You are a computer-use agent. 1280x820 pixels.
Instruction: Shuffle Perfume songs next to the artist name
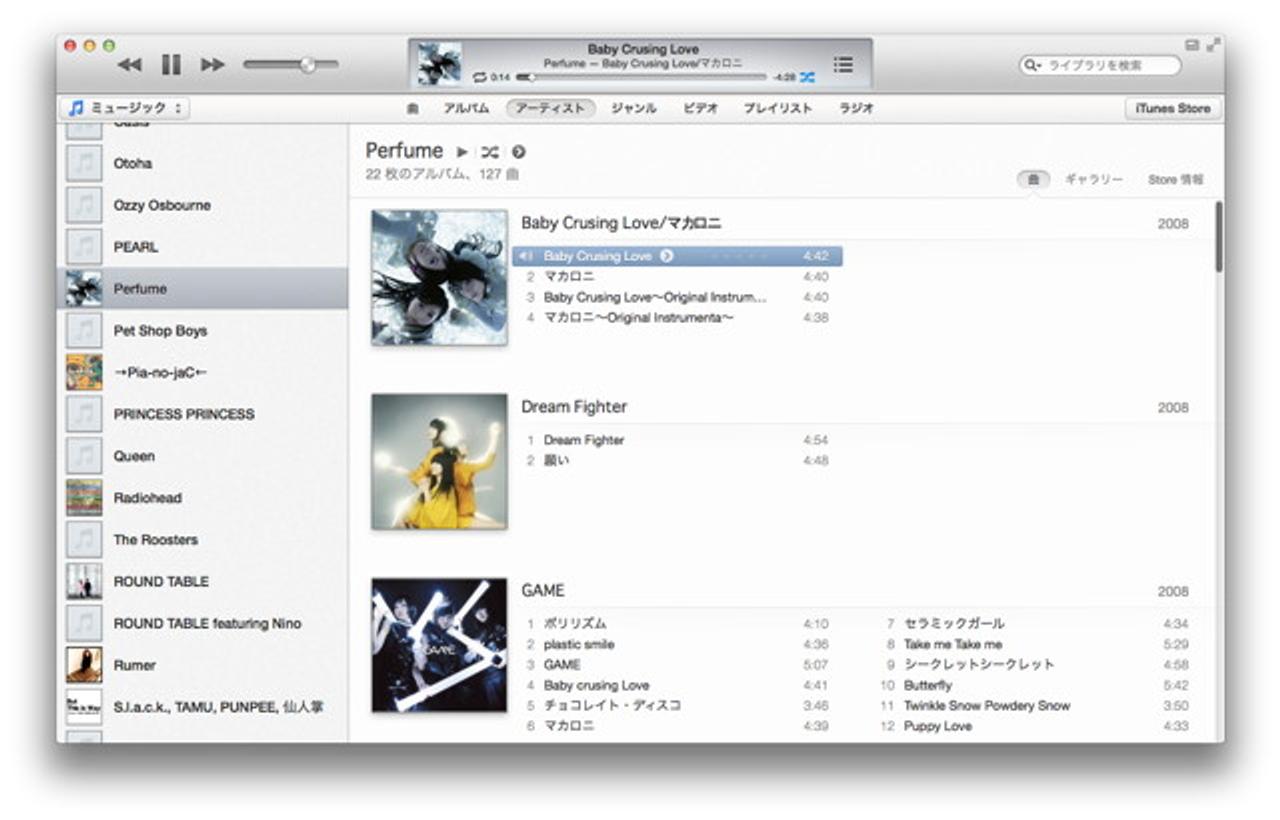pyautogui.click(x=489, y=152)
